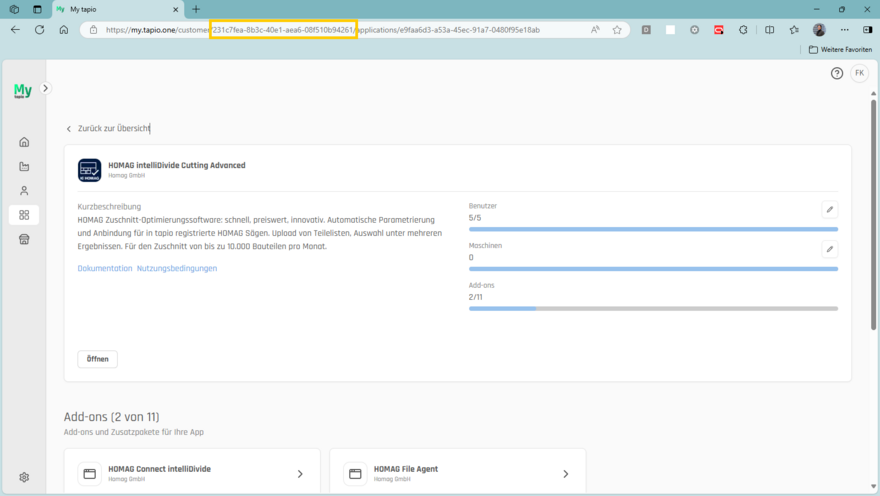This screenshot has height=496, width=880.
Task: Click the Add-ons 2/11 progress bar
Action: click(x=653, y=309)
